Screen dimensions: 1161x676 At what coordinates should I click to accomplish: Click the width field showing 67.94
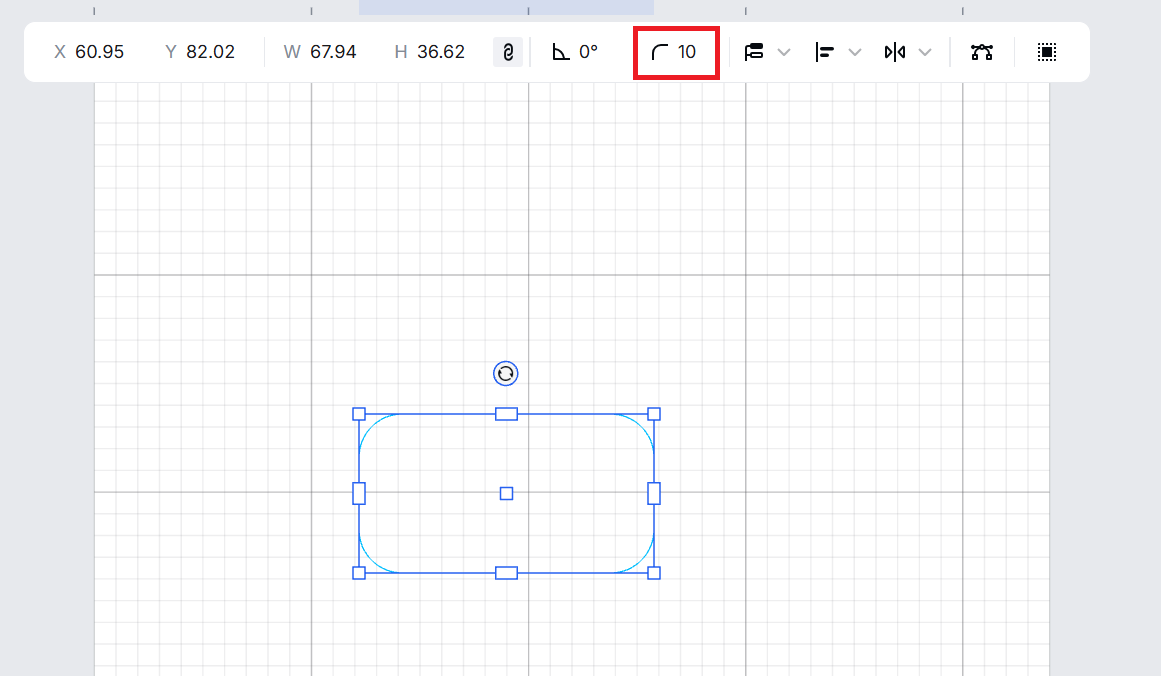point(333,52)
